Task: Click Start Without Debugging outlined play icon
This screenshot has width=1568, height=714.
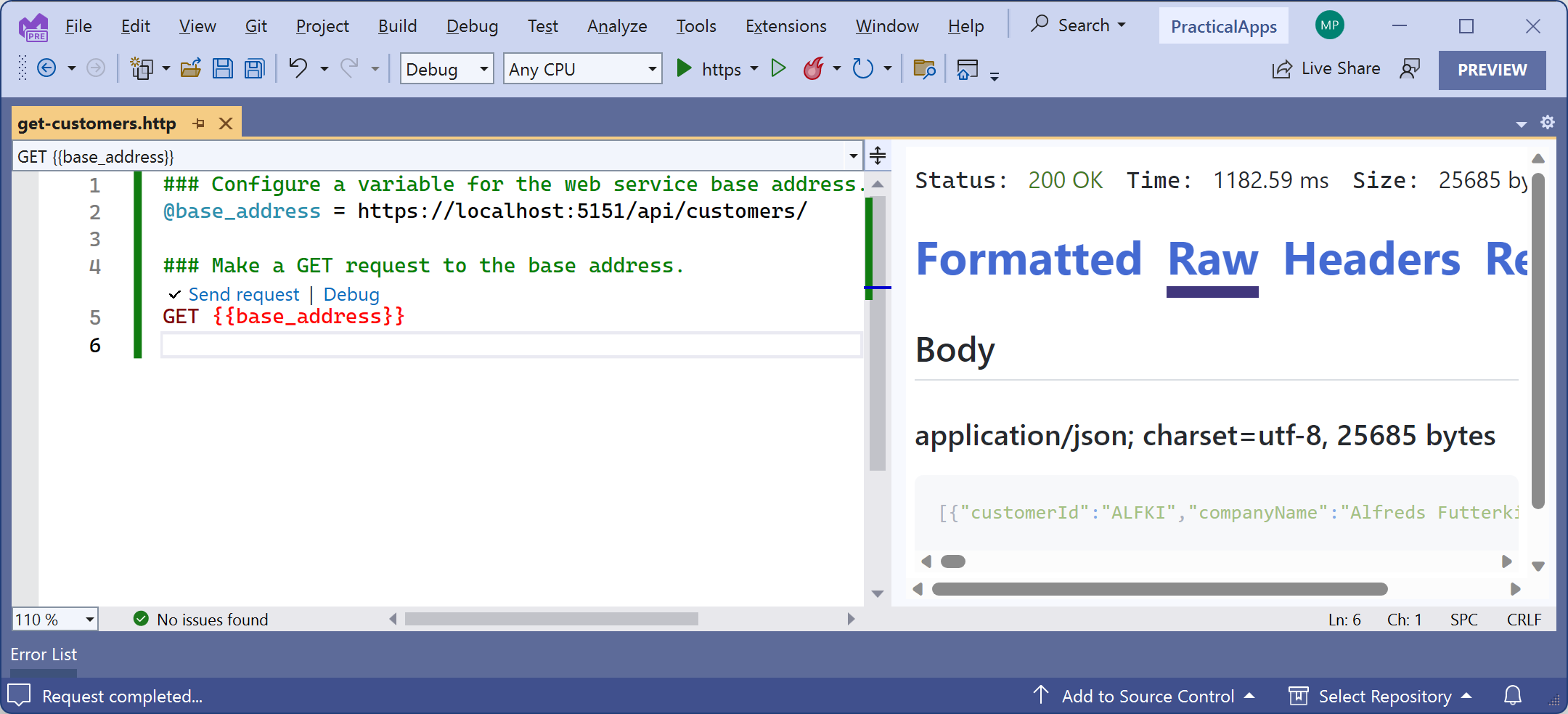Action: pos(778,68)
